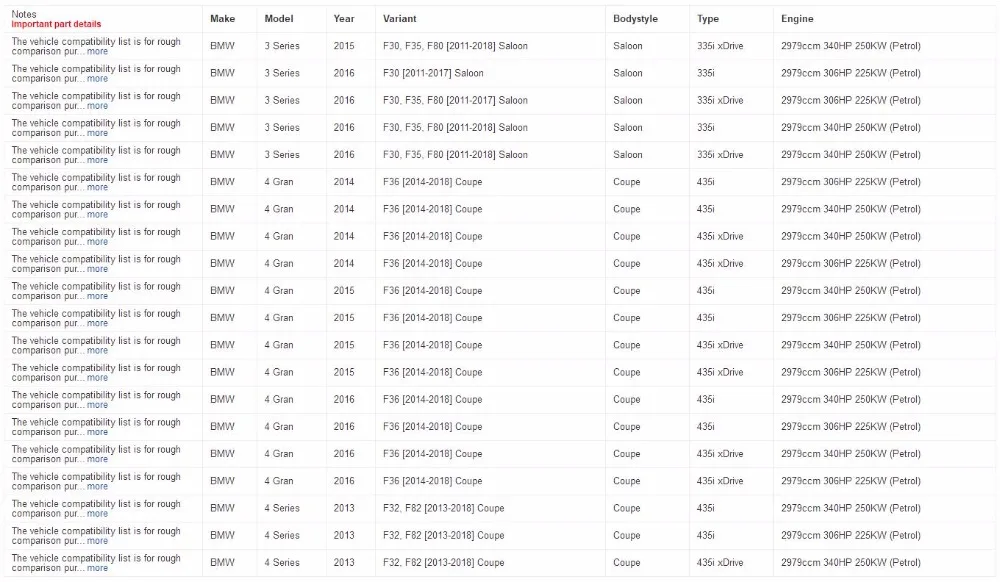Select the Model column header
This screenshot has width=1000, height=582.
[279, 18]
